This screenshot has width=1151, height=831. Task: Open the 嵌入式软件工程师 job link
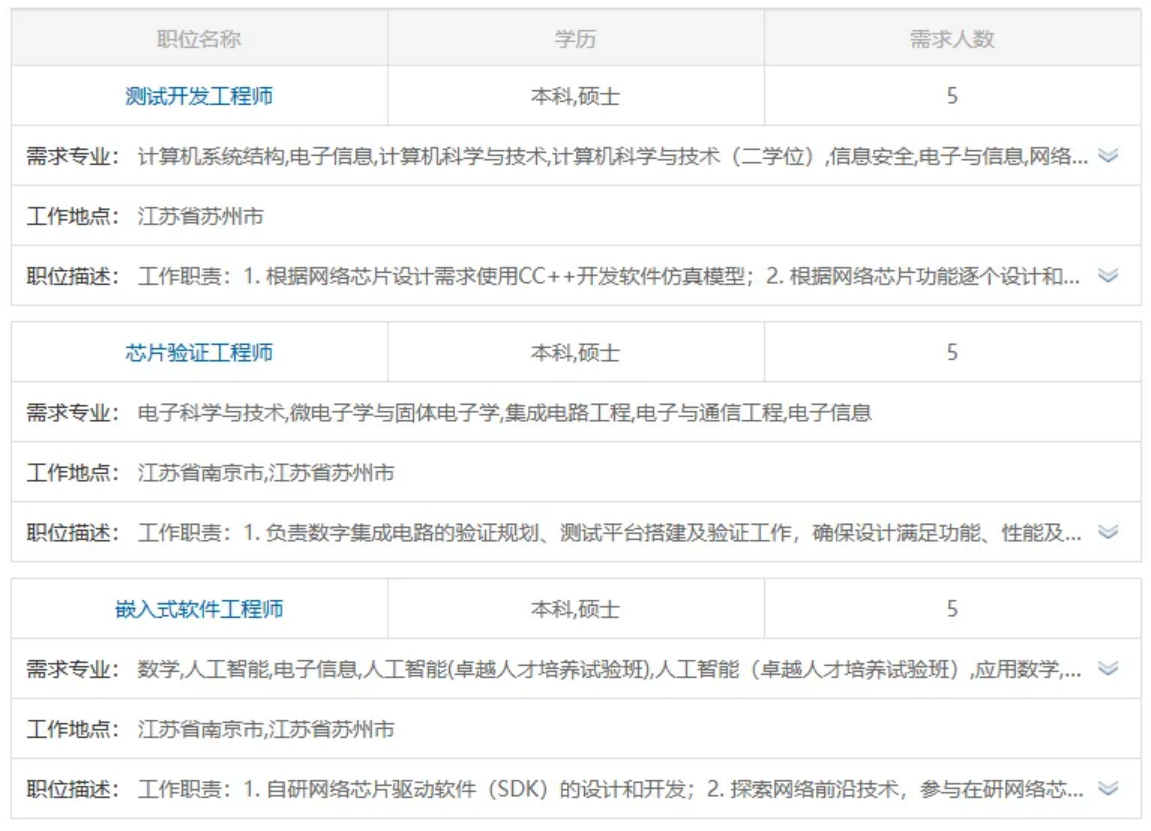click(199, 609)
